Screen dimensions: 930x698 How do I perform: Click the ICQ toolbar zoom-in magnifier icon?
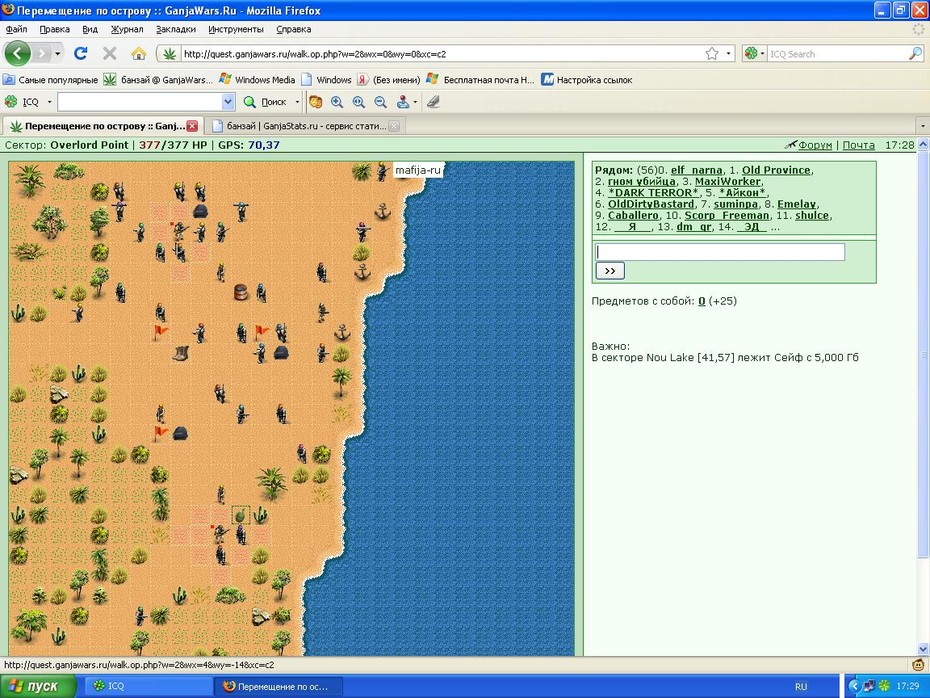click(x=337, y=102)
